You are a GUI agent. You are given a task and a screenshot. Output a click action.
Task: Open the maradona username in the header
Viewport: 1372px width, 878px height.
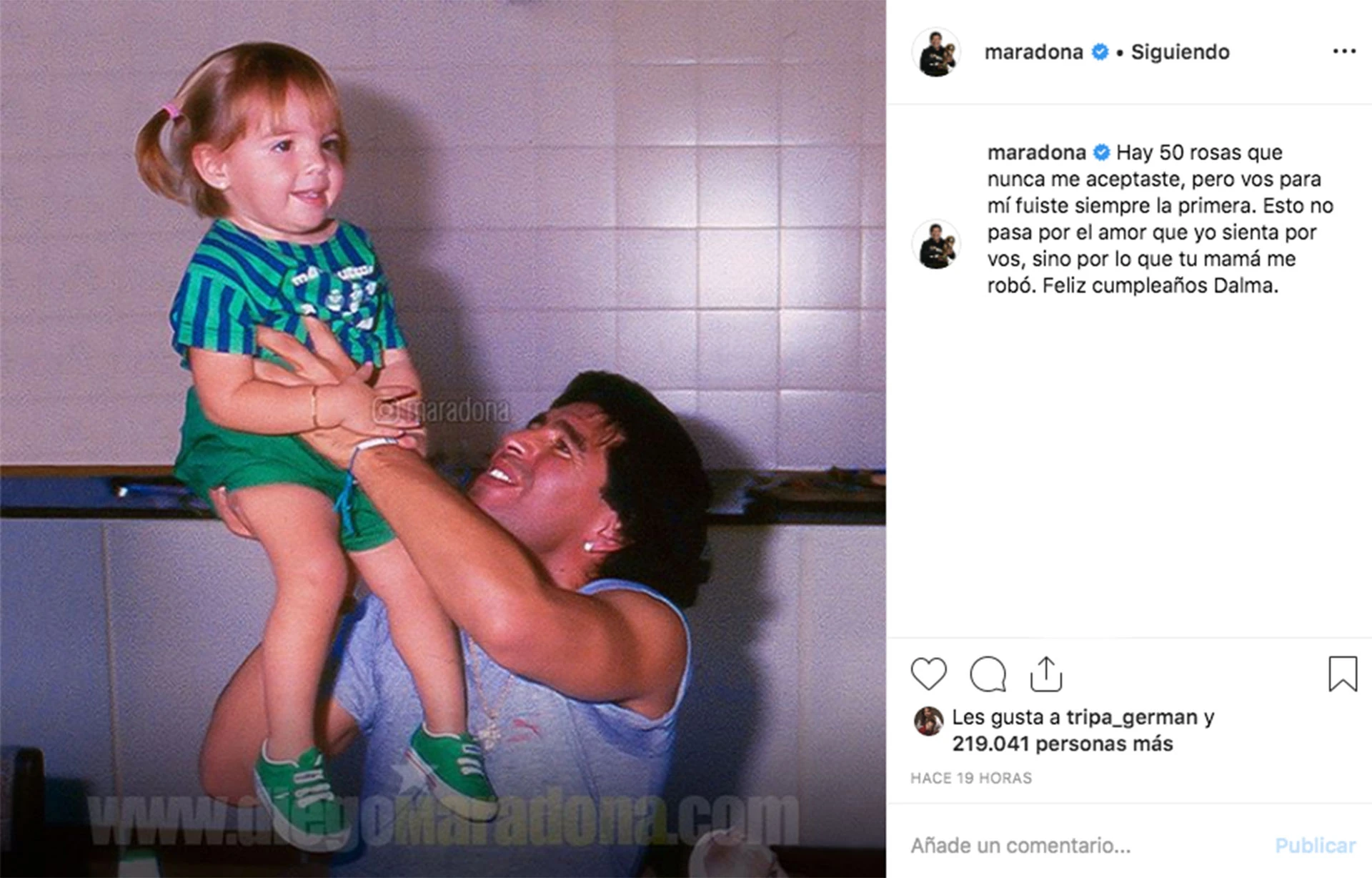[x=1033, y=52]
